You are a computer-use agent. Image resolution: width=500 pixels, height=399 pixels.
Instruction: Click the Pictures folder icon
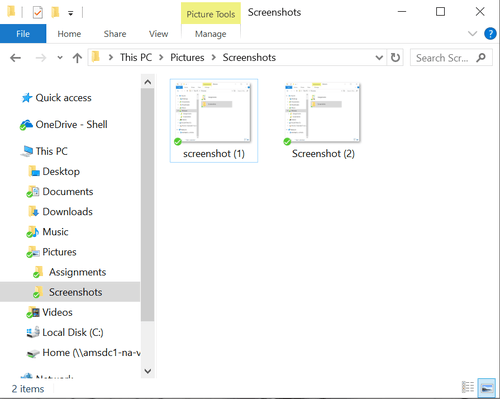pyautogui.click(x=33, y=252)
